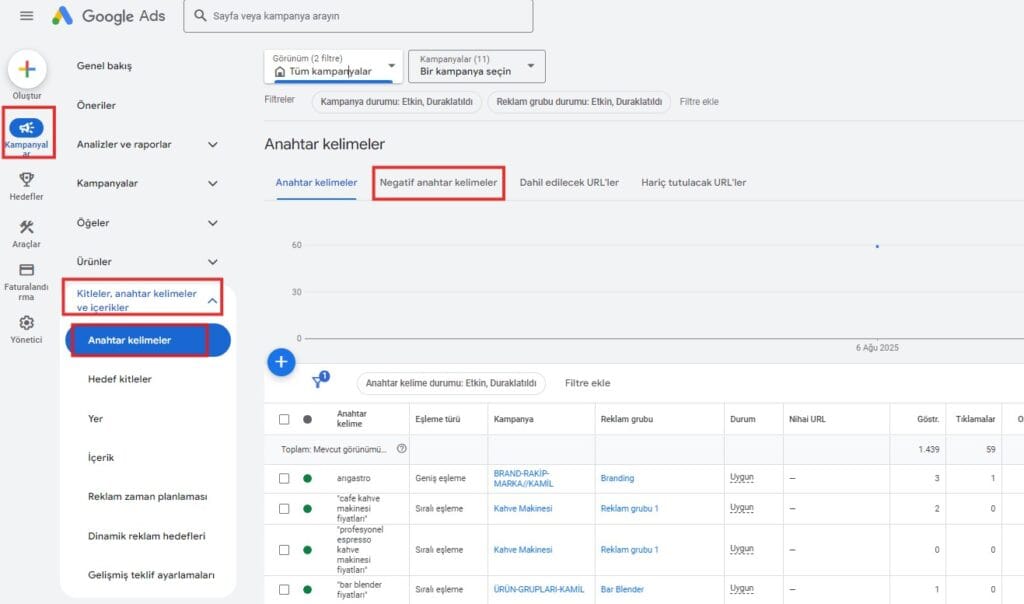
Task: Click status dot for profesyonel espresso keyword
Action: point(308,550)
